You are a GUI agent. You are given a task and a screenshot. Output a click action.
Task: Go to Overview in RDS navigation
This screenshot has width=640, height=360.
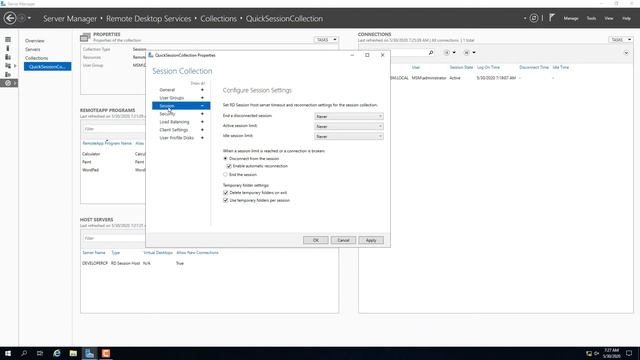(x=35, y=41)
